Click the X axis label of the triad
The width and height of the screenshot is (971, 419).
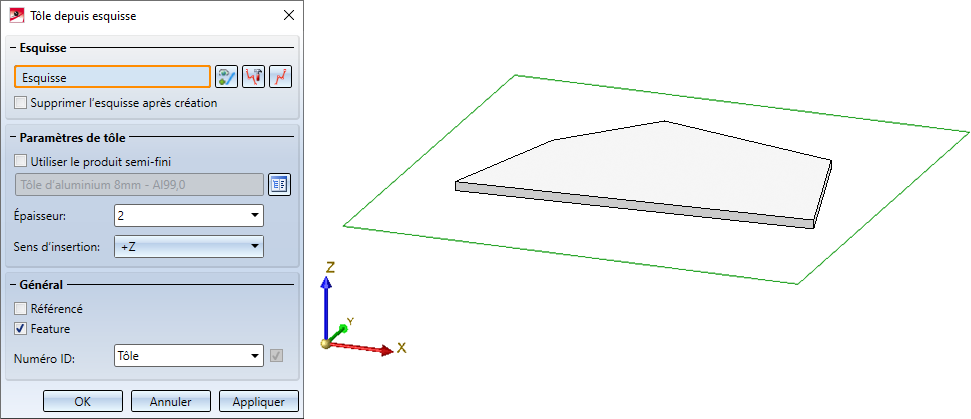(401, 348)
